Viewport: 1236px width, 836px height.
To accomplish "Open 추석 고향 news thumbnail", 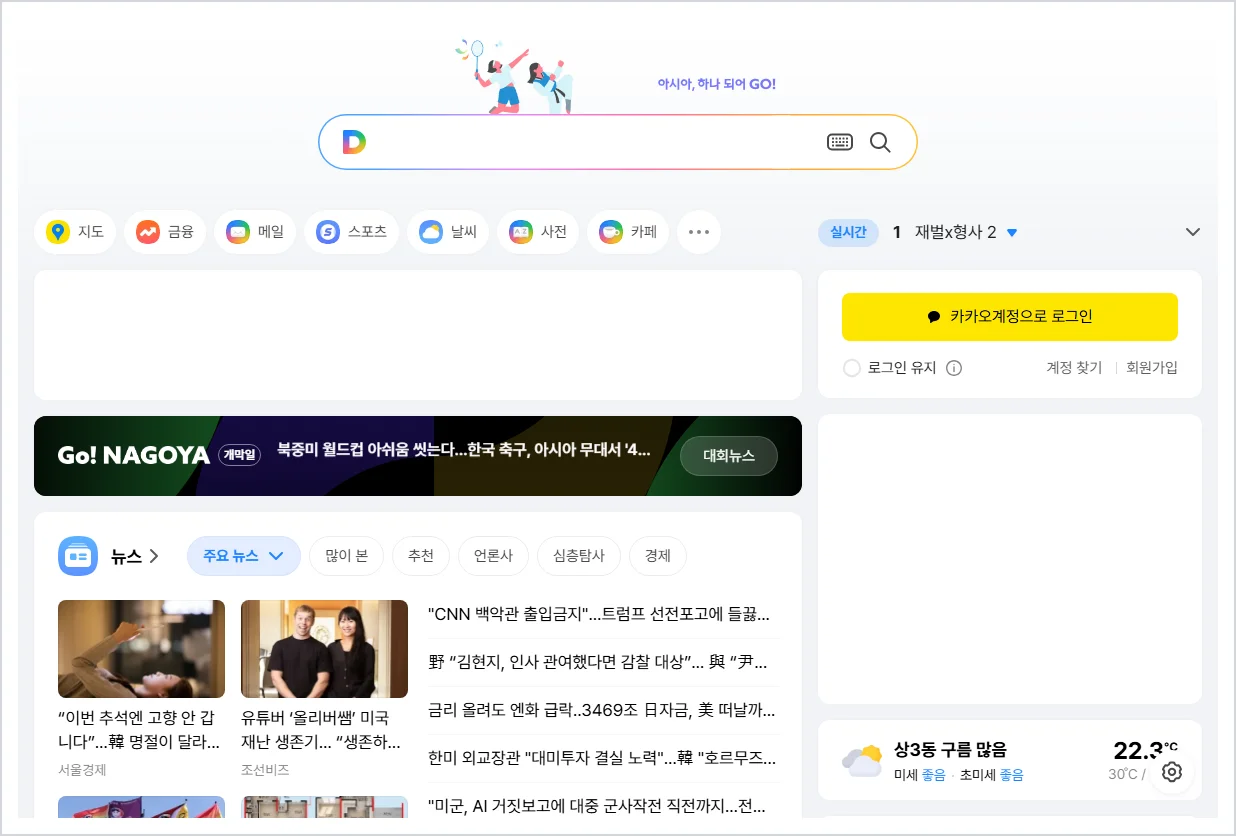I will coord(141,649).
